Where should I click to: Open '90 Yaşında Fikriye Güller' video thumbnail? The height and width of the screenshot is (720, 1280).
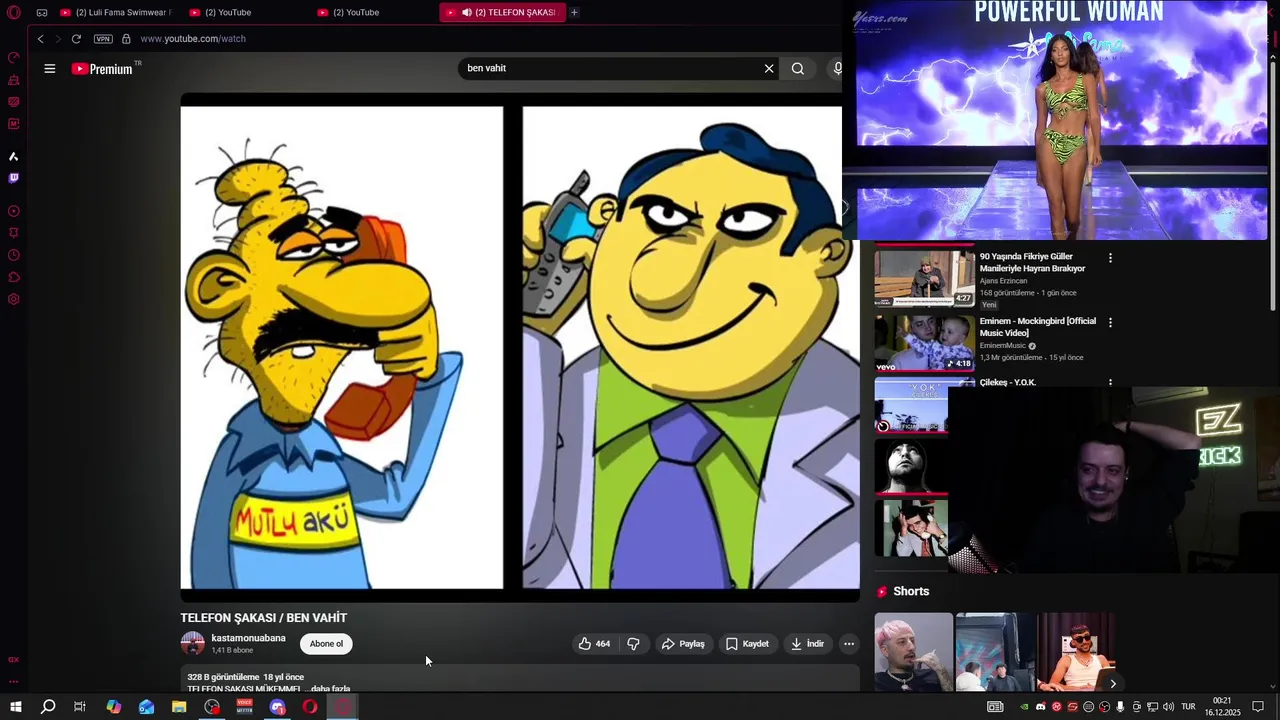[925, 277]
